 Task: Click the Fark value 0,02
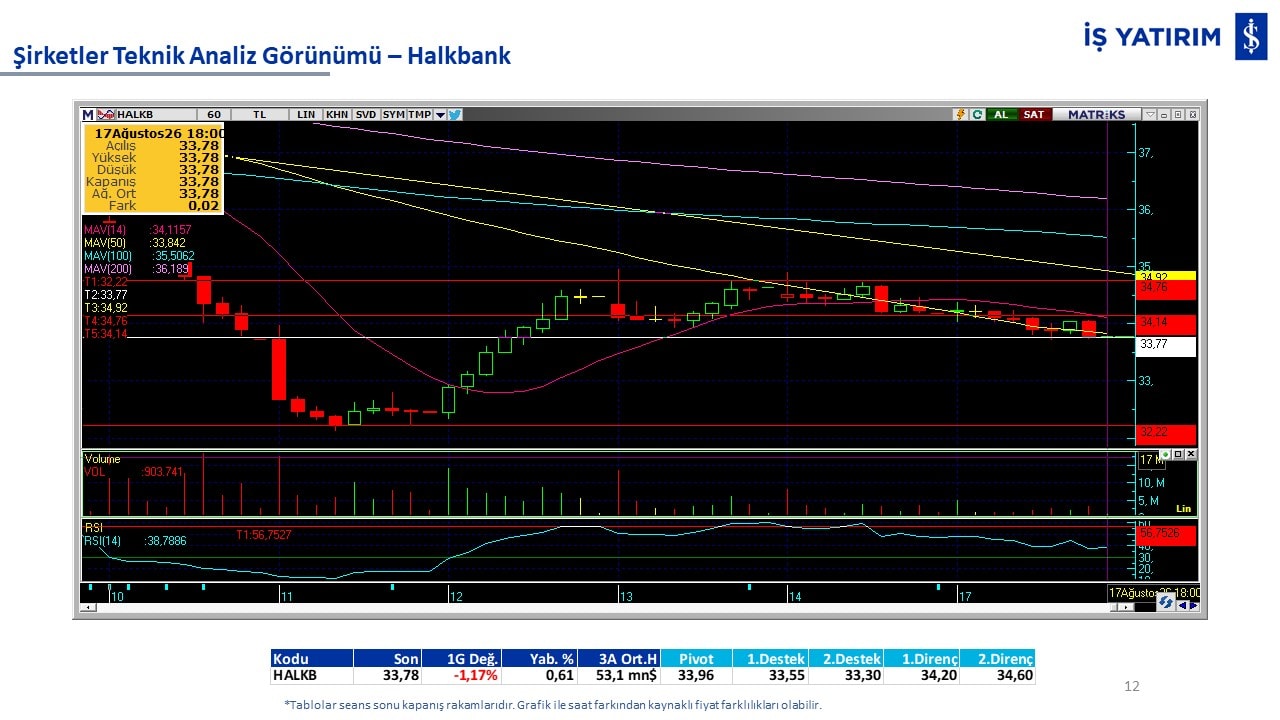pyautogui.click(x=205, y=206)
